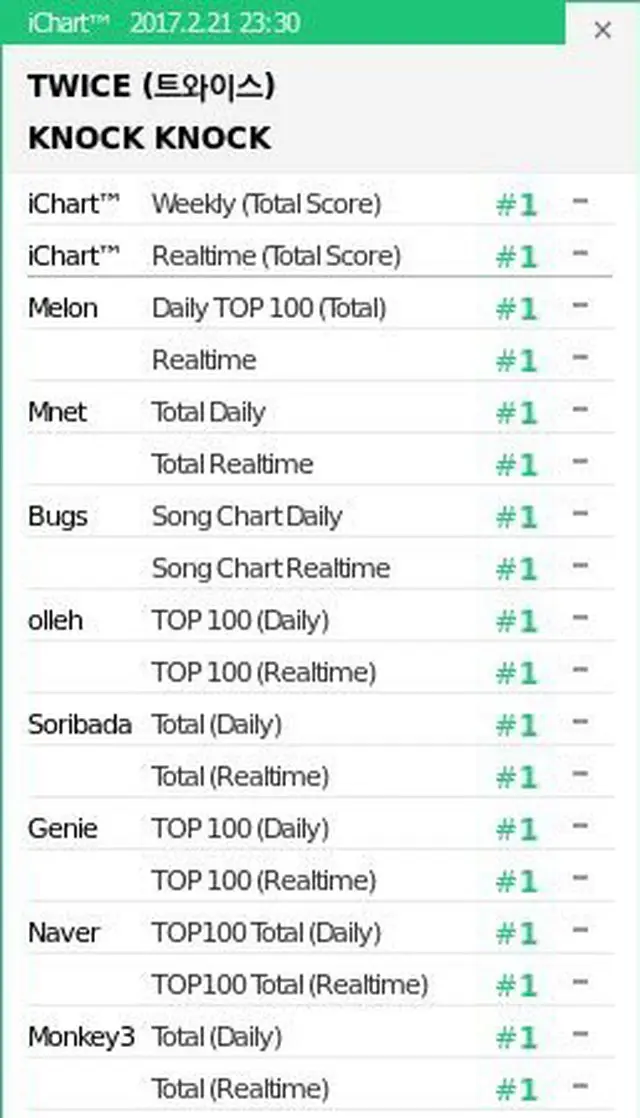
Task: Open Monkey3 Total Realtime row
Action: pos(320,1089)
